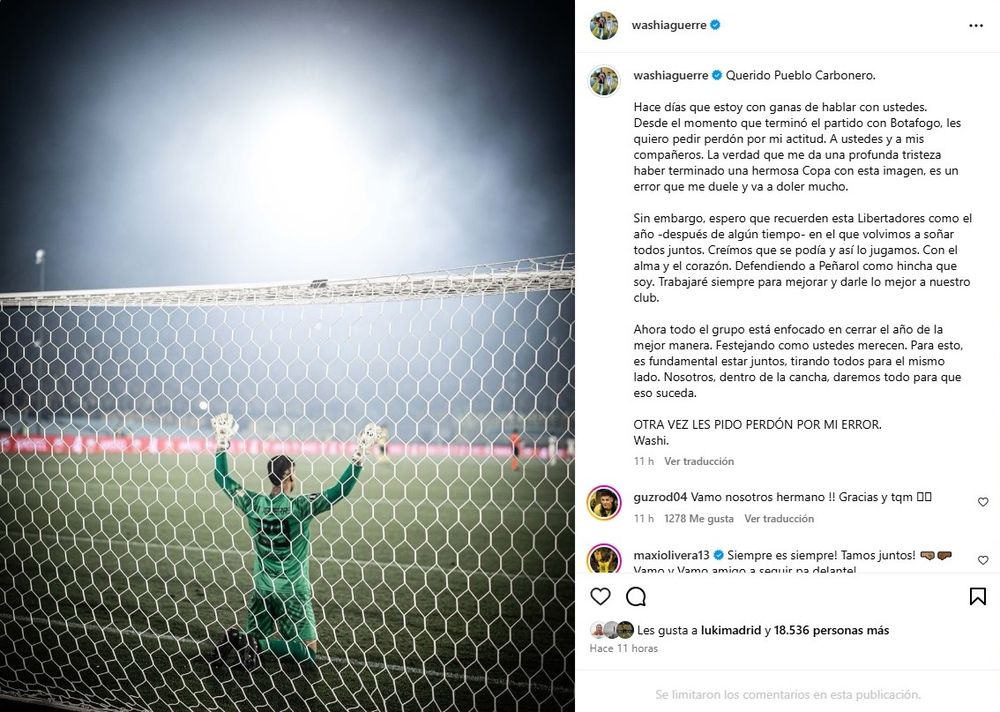Screen dimensions: 1000x712
Task: Save the post with the bookmark icon
Action: [978, 597]
